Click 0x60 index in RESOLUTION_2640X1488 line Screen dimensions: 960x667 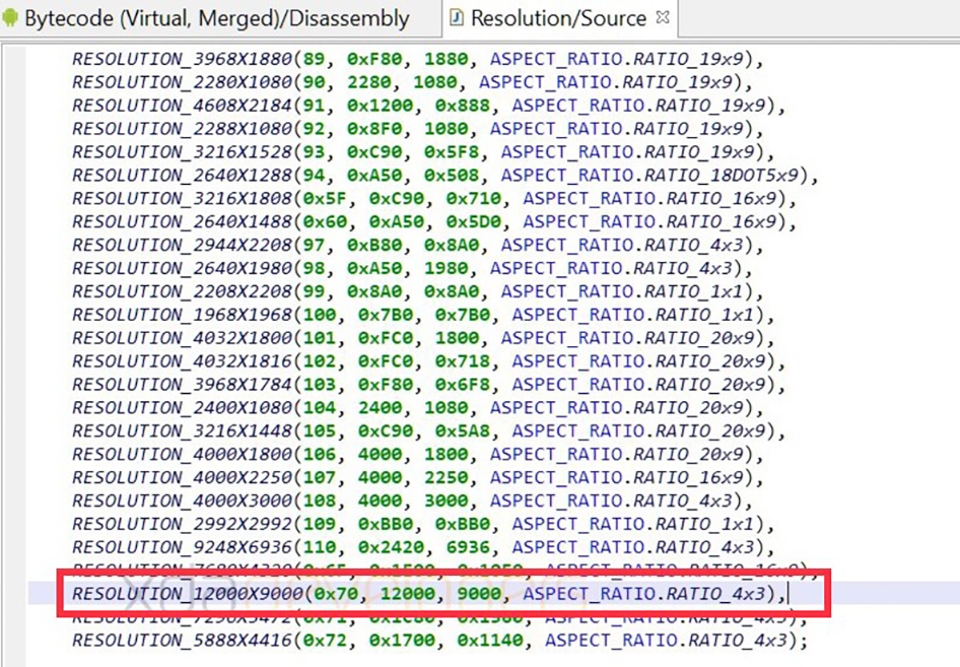click(x=325, y=222)
